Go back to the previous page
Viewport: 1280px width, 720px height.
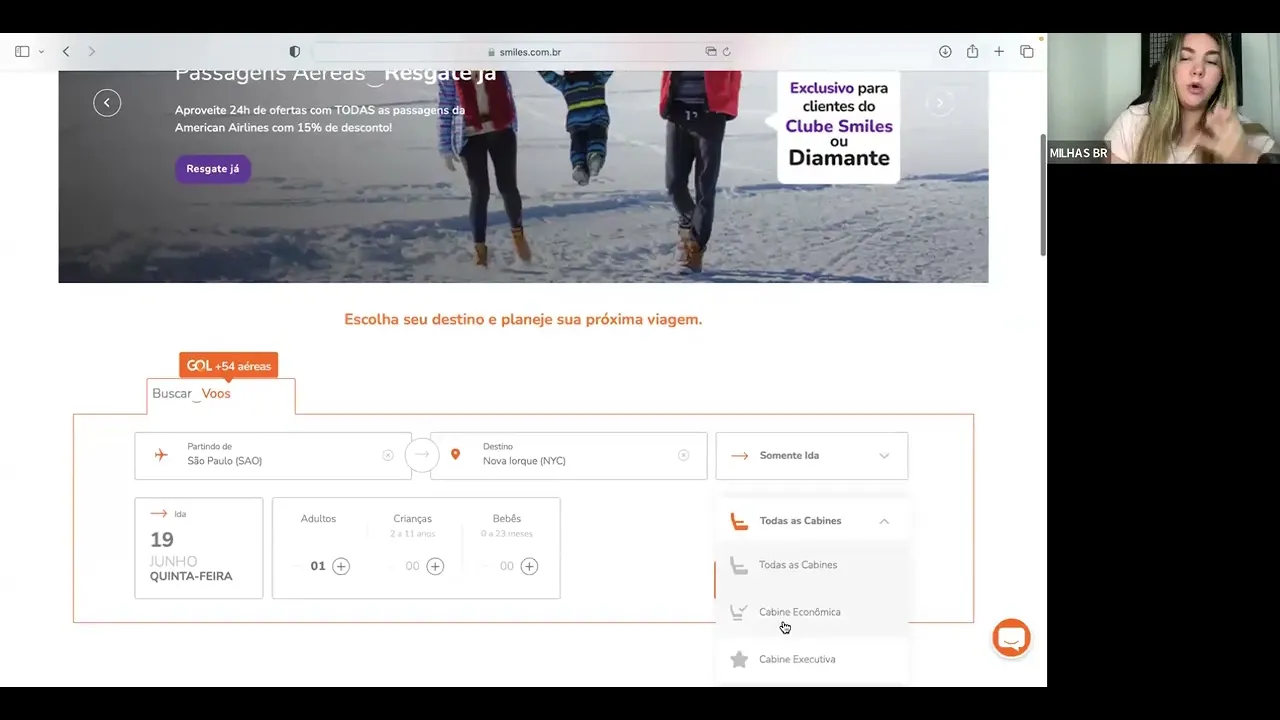[x=66, y=51]
